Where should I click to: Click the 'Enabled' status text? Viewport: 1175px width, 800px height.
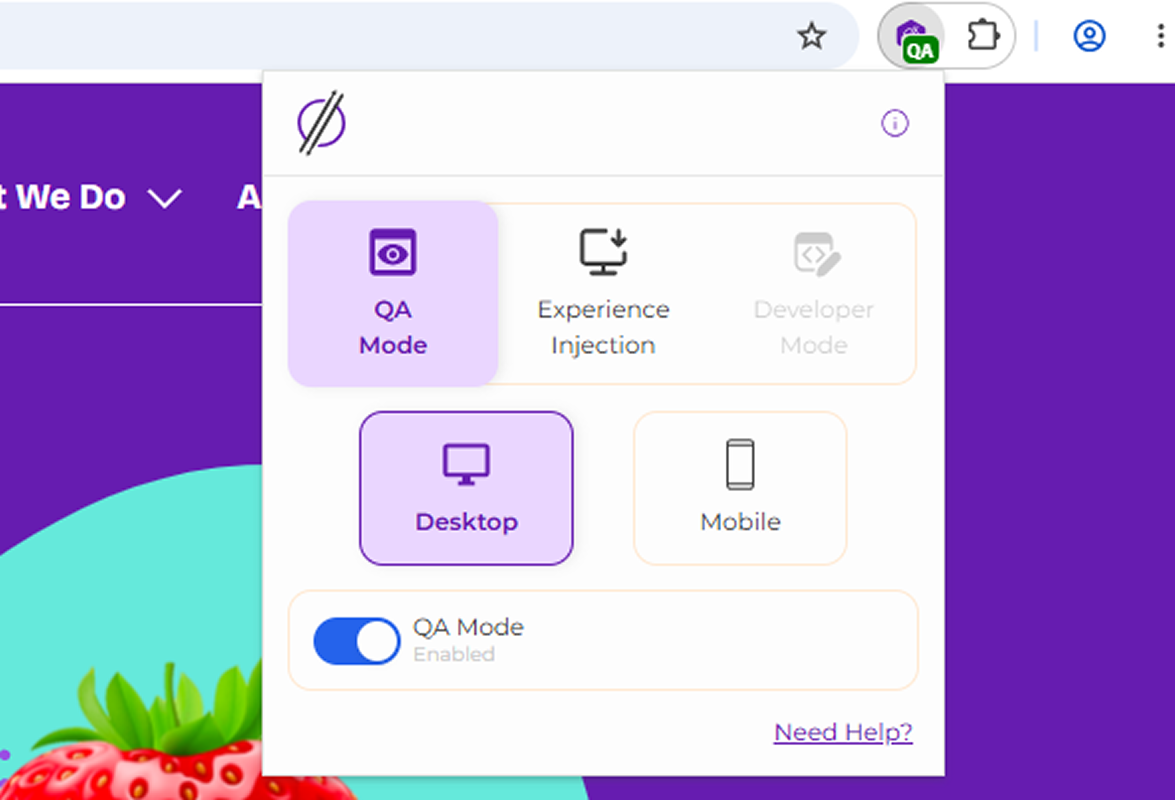454,654
